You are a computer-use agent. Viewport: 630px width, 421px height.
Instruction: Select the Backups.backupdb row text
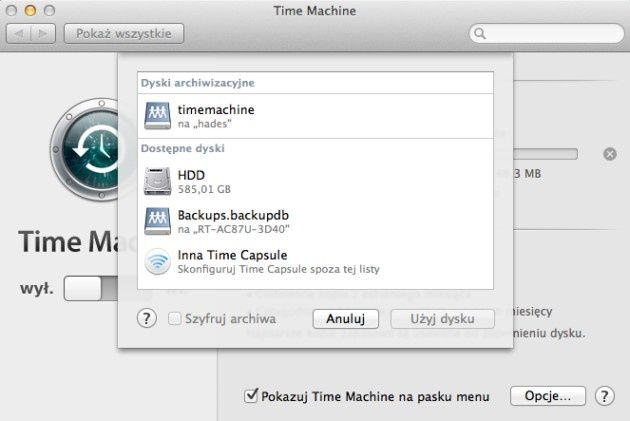(233, 215)
